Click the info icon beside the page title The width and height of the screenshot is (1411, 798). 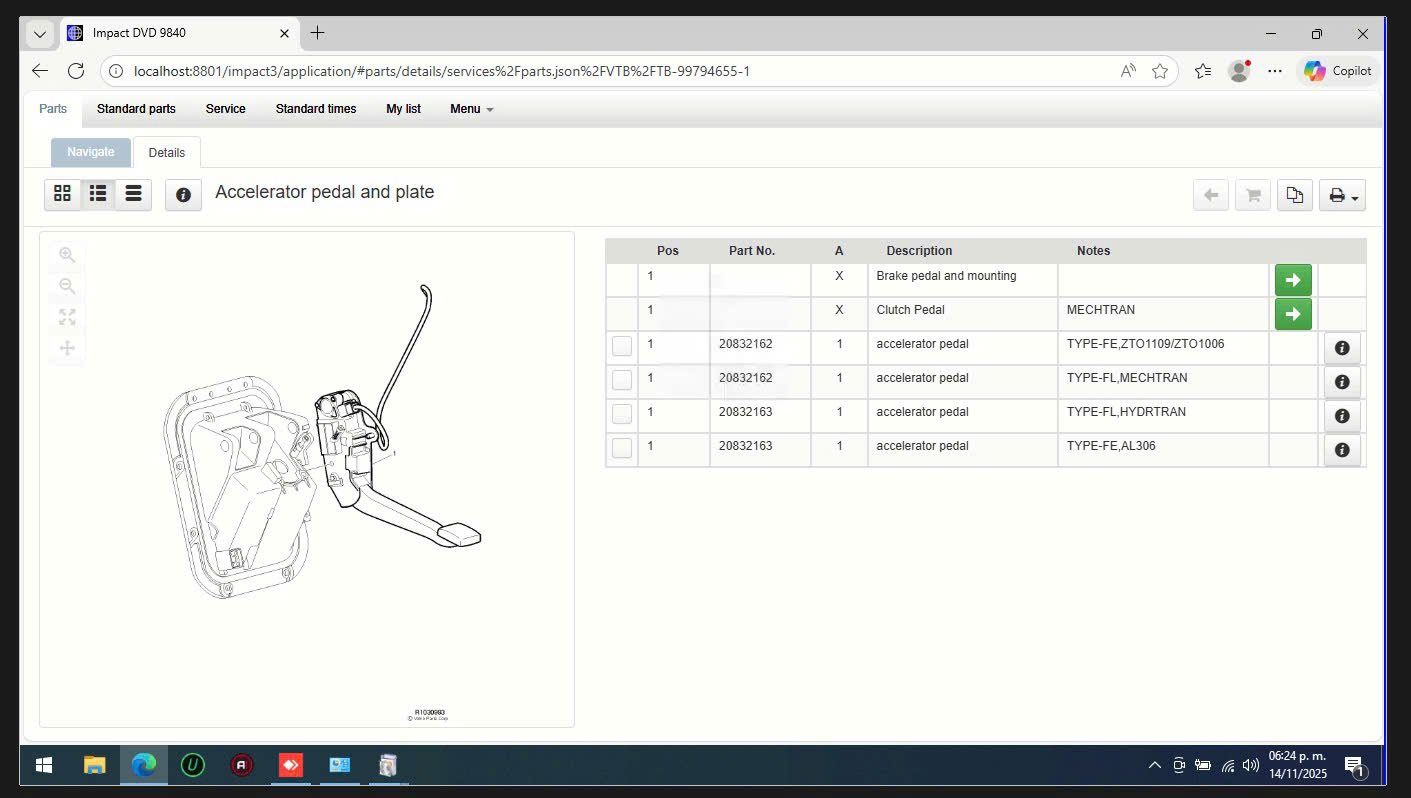pos(183,195)
